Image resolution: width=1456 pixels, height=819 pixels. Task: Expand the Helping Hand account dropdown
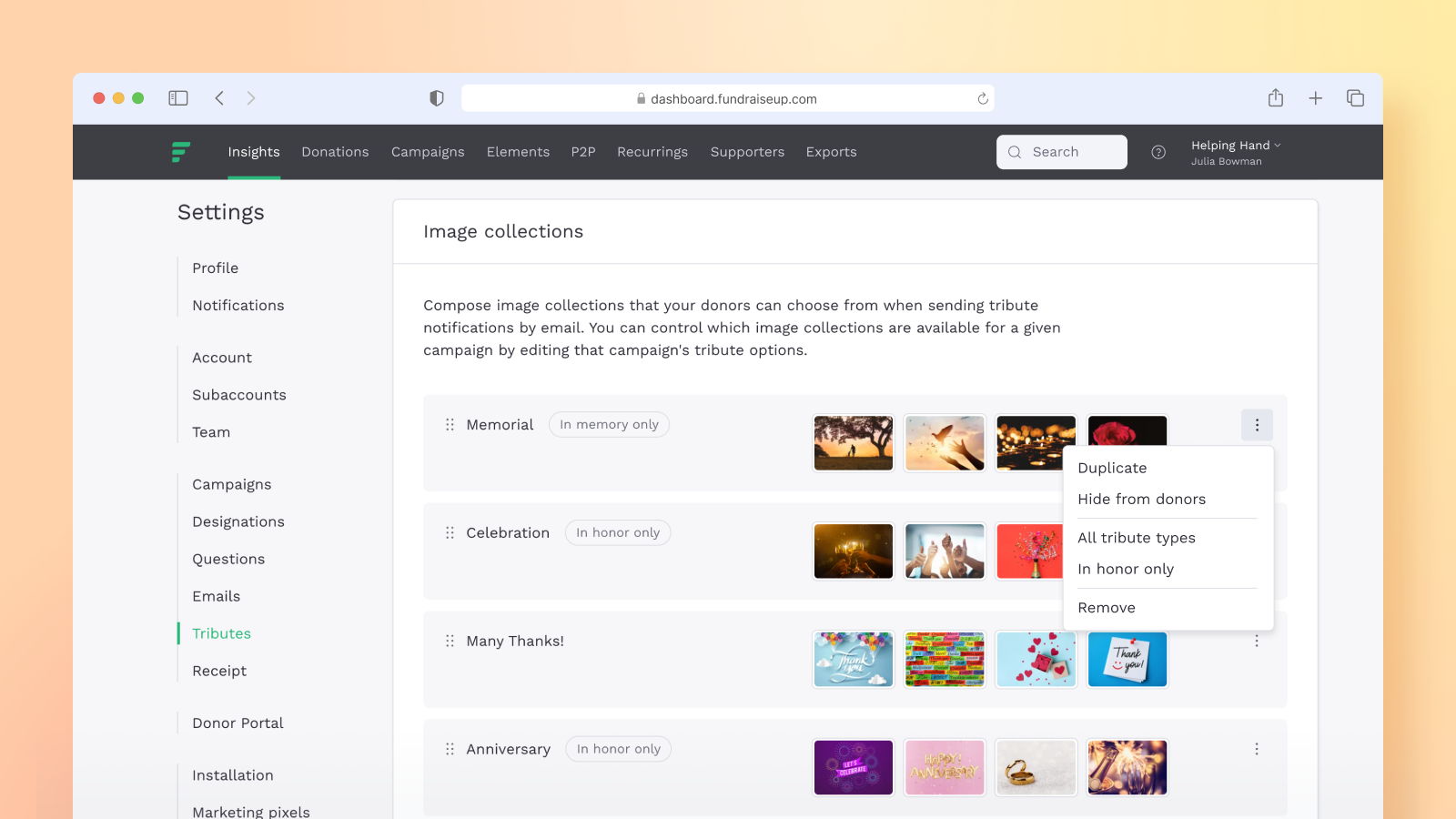[1235, 146]
